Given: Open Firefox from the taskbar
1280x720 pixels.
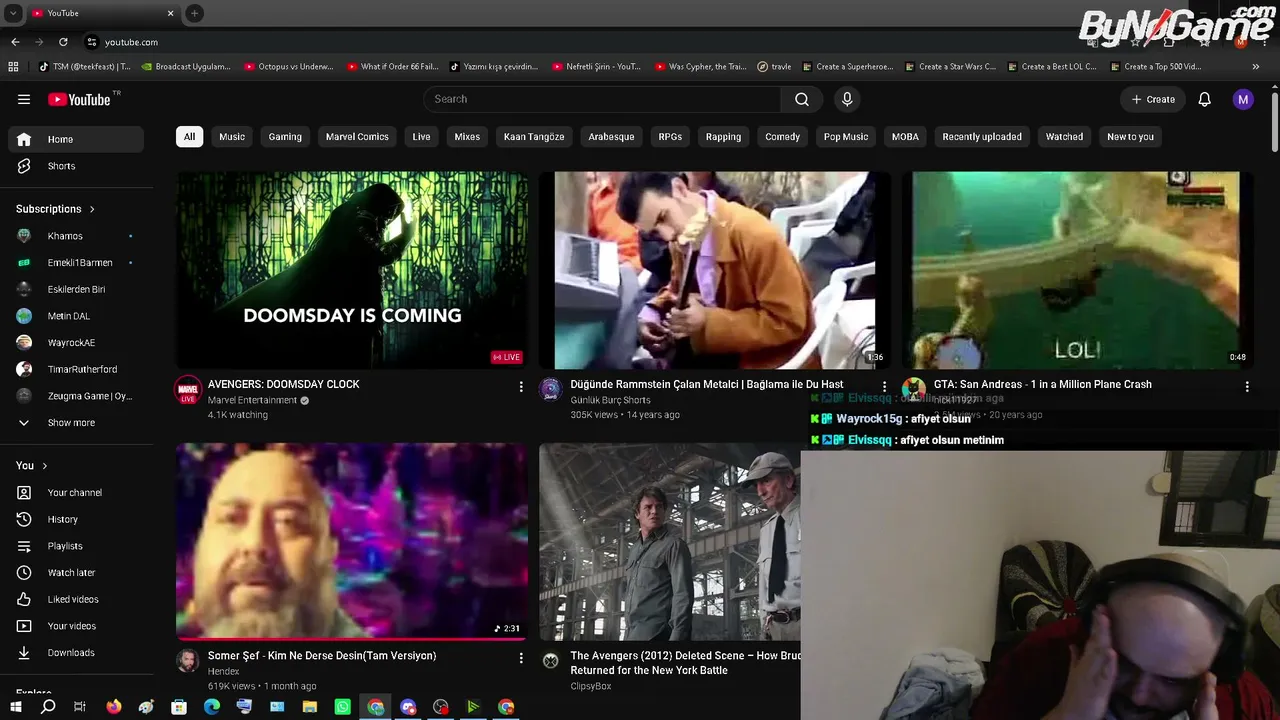Looking at the screenshot, I should pyautogui.click(x=113, y=707).
